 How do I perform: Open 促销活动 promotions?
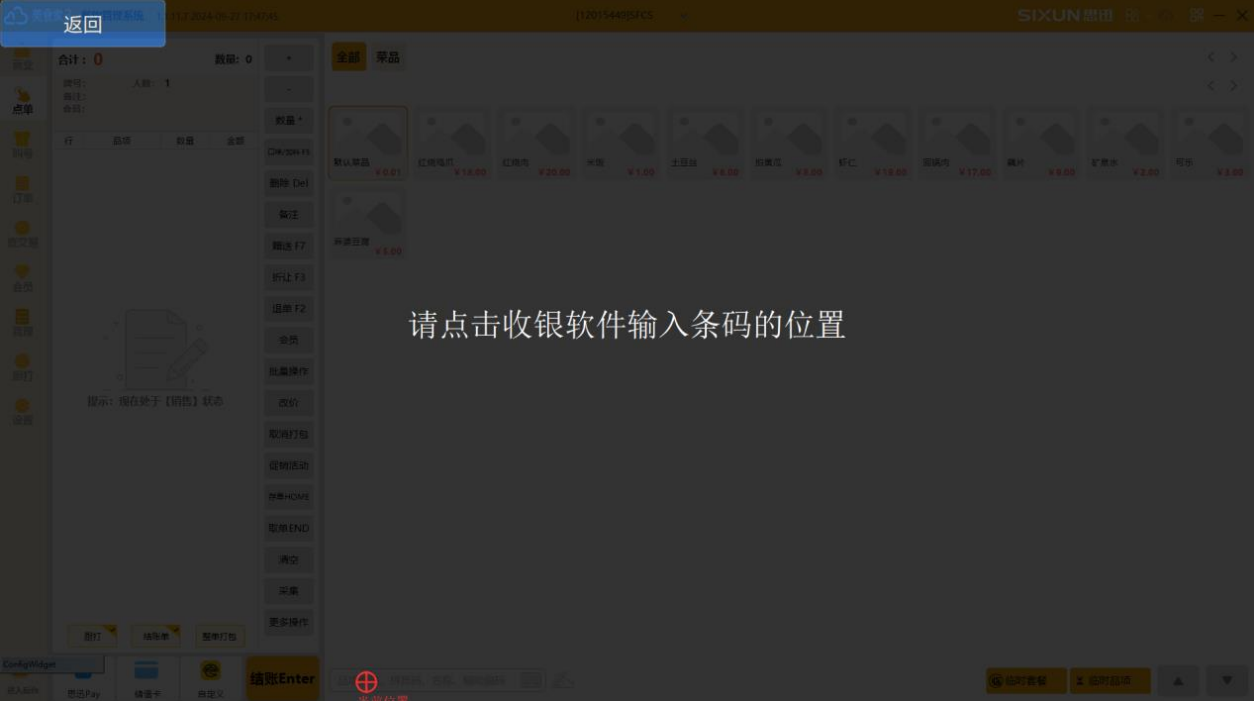(289, 465)
